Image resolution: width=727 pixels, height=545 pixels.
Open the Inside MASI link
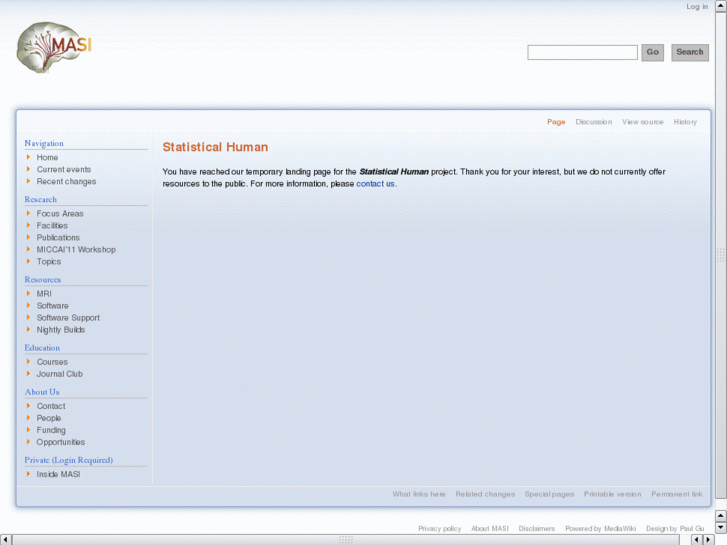point(58,474)
